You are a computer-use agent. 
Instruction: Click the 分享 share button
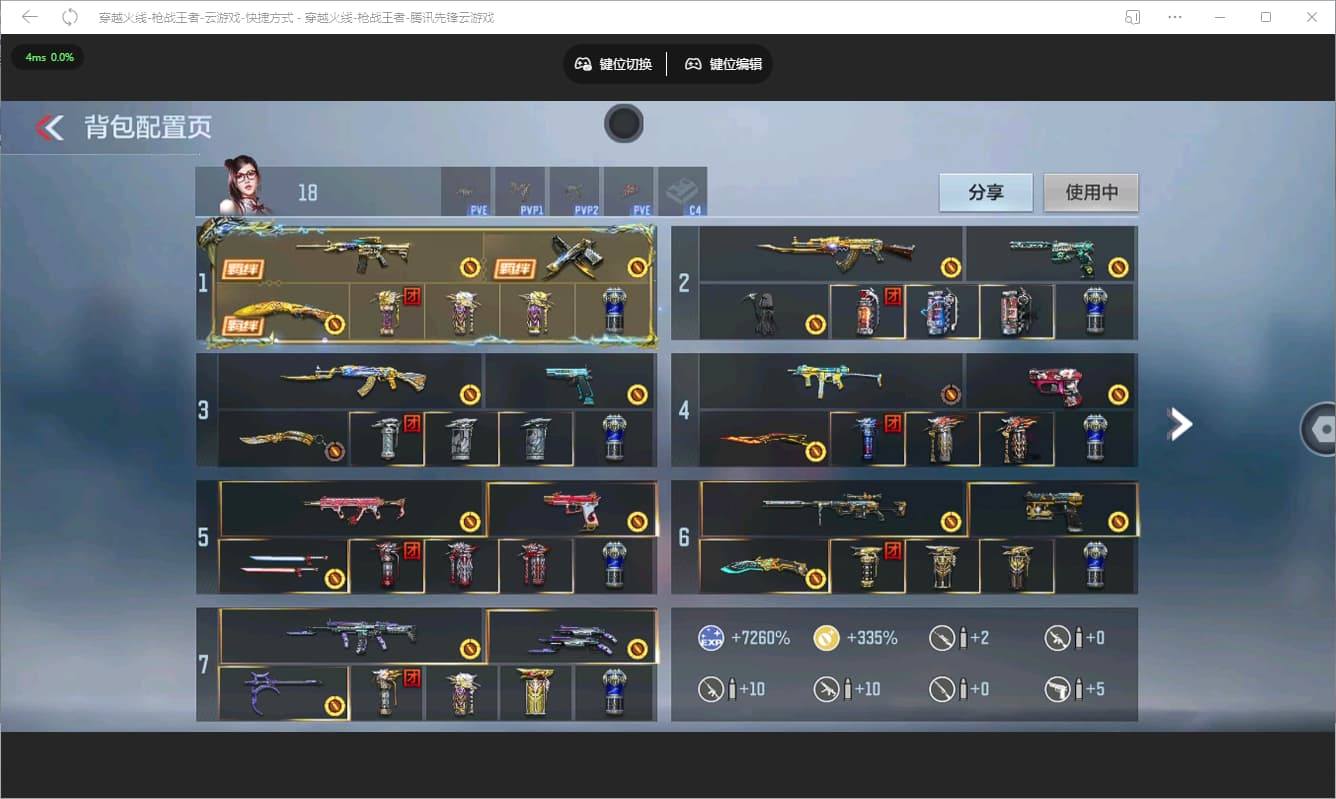[986, 192]
